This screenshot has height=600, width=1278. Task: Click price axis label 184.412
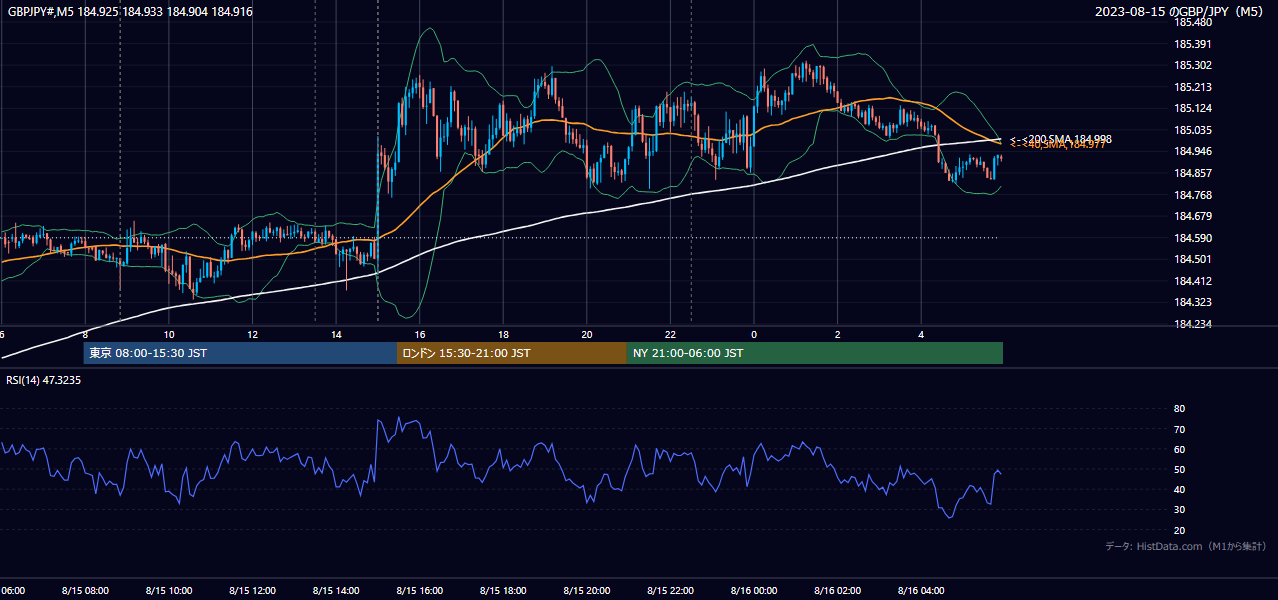[1191, 281]
